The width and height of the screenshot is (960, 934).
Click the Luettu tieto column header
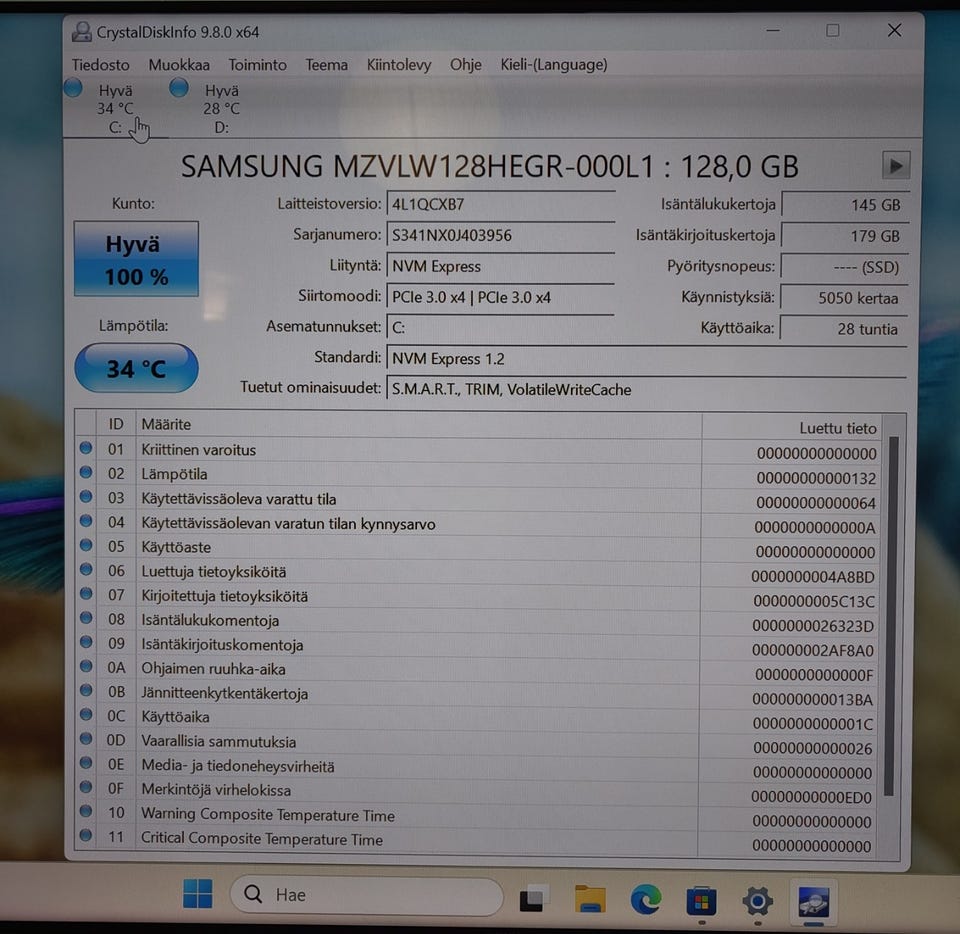tap(792, 427)
